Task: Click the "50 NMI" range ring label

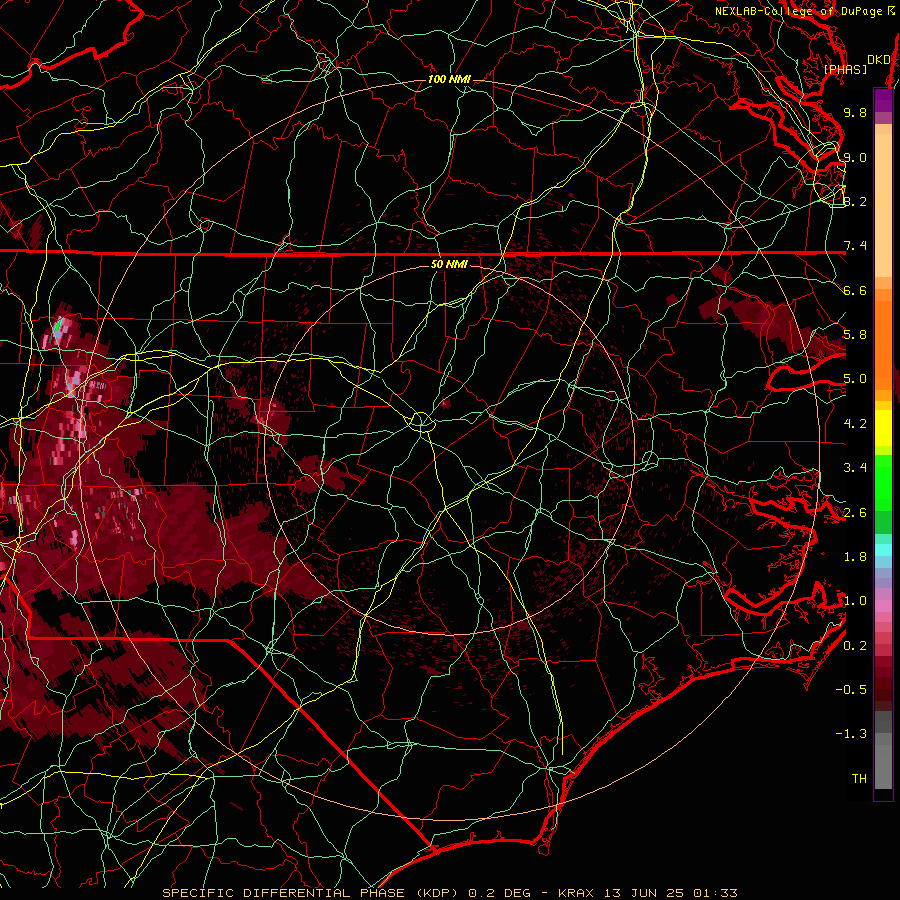Action: click(x=449, y=265)
